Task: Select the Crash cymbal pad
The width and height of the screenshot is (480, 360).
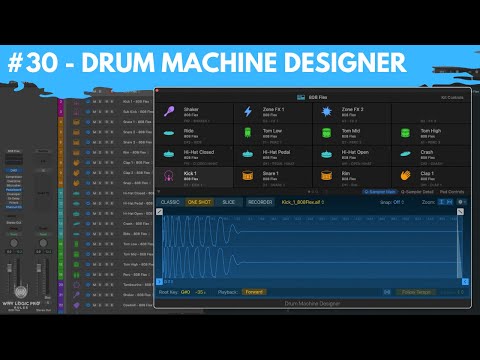Action: (431, 156)
